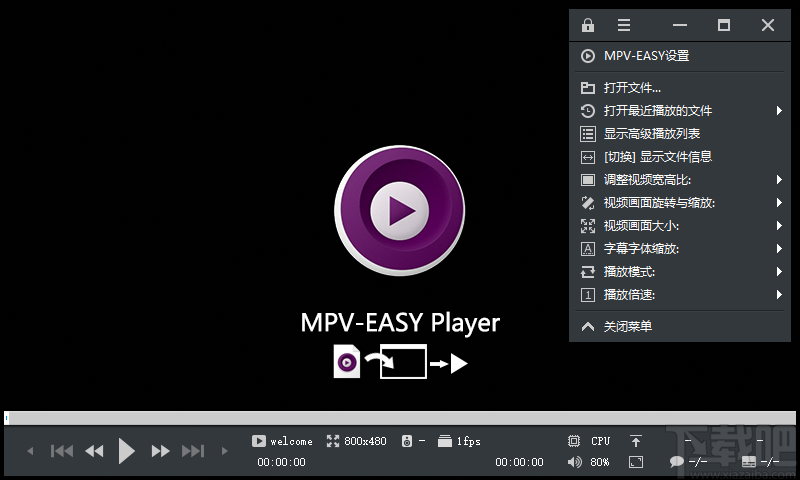Expand 视频画面旋转与缩放 submenu arrow
This screenshot has height=480, width=800.
point(779,203)
